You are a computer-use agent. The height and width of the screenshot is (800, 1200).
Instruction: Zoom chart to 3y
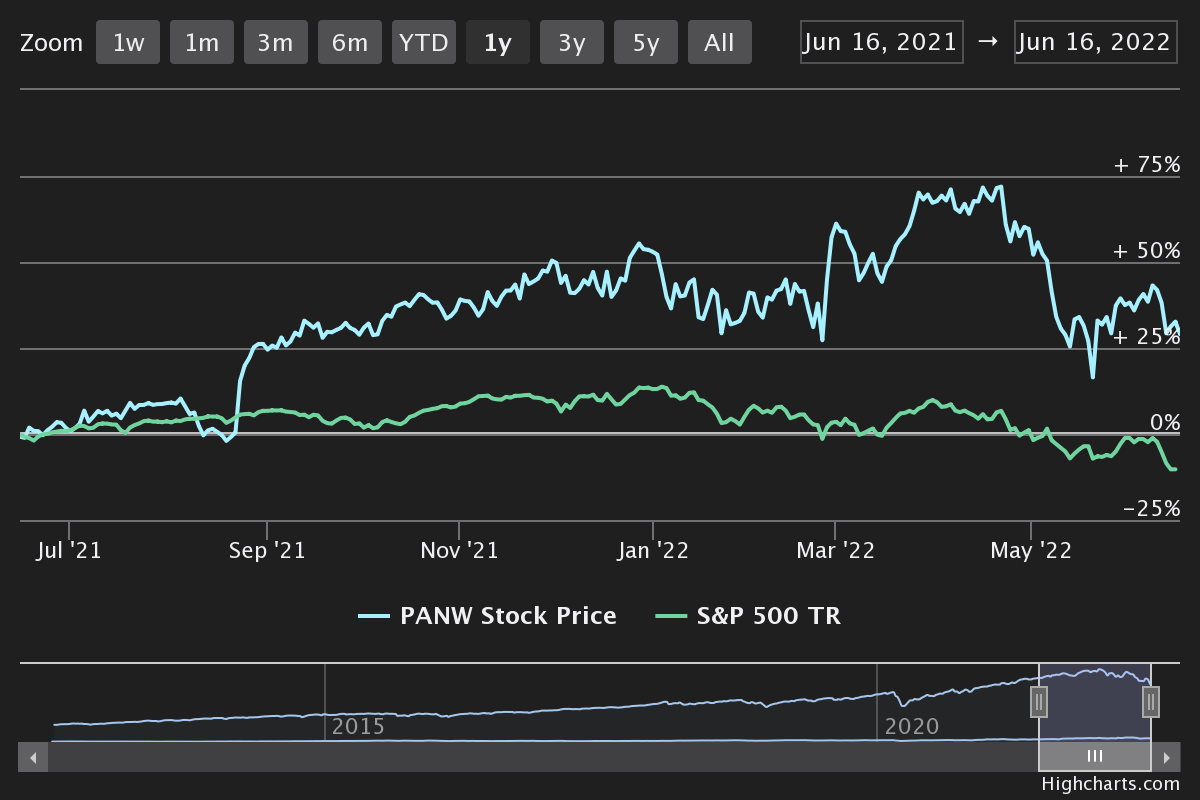(572, 43)
